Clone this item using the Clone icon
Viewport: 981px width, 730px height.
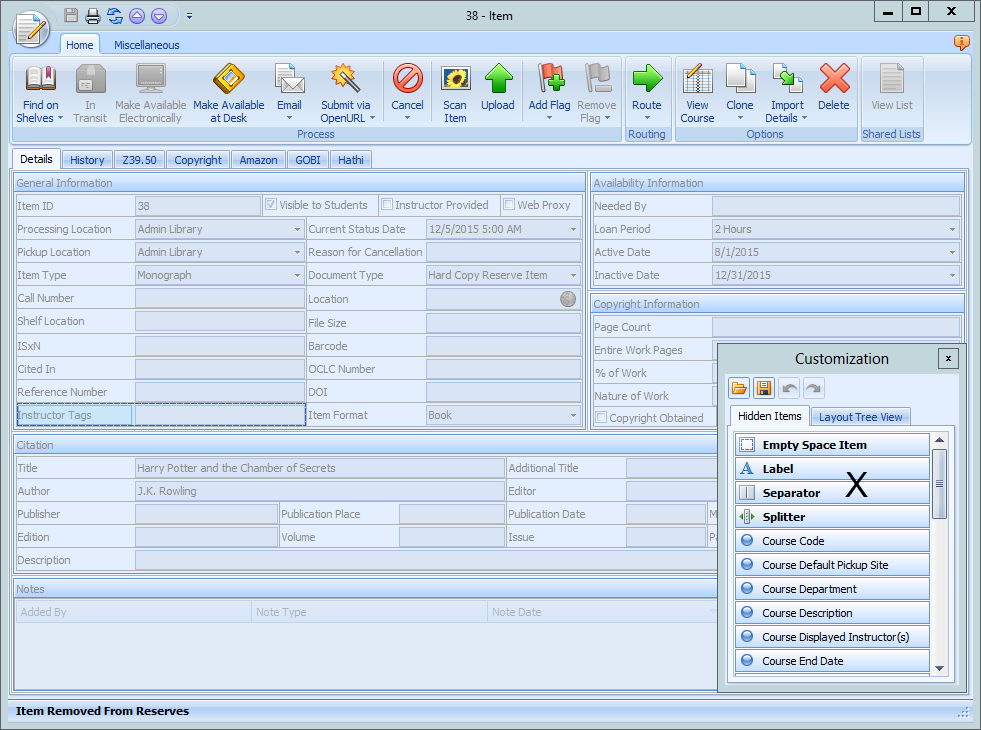pos(740,90)
